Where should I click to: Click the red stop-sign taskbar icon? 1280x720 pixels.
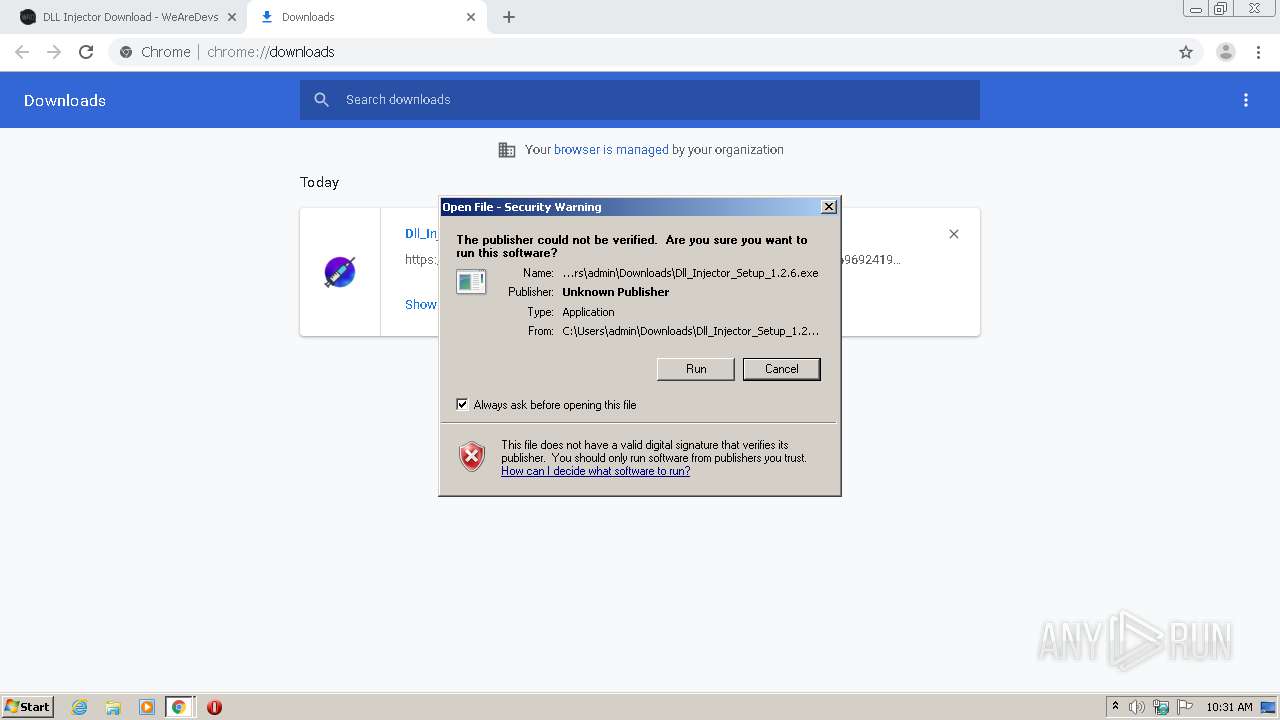coord(214,707)
